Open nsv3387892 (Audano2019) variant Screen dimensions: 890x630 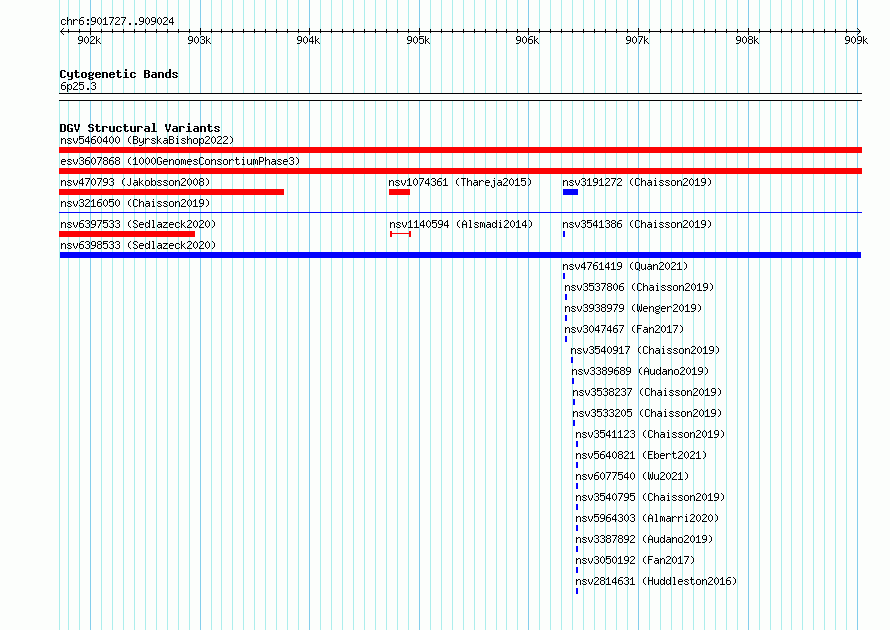click(x=644, y=539)
